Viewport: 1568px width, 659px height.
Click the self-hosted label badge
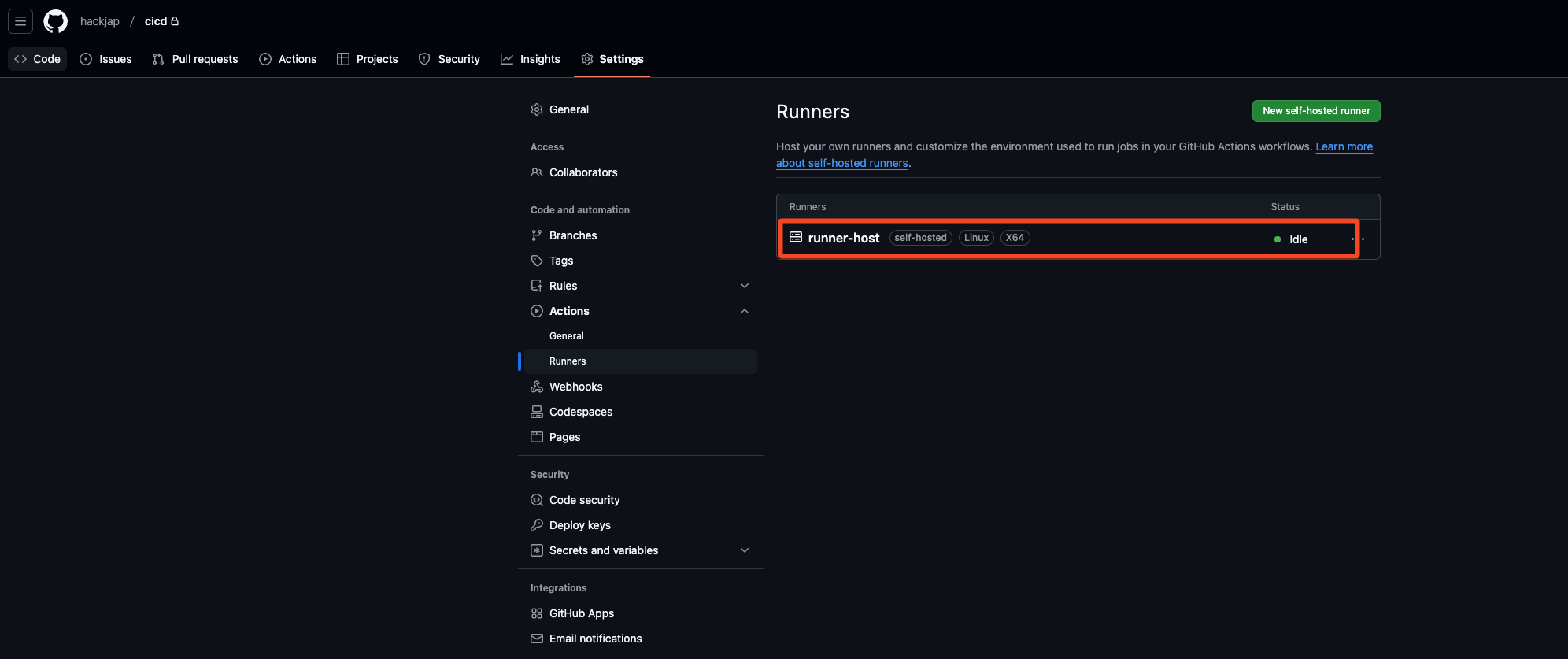920,238
